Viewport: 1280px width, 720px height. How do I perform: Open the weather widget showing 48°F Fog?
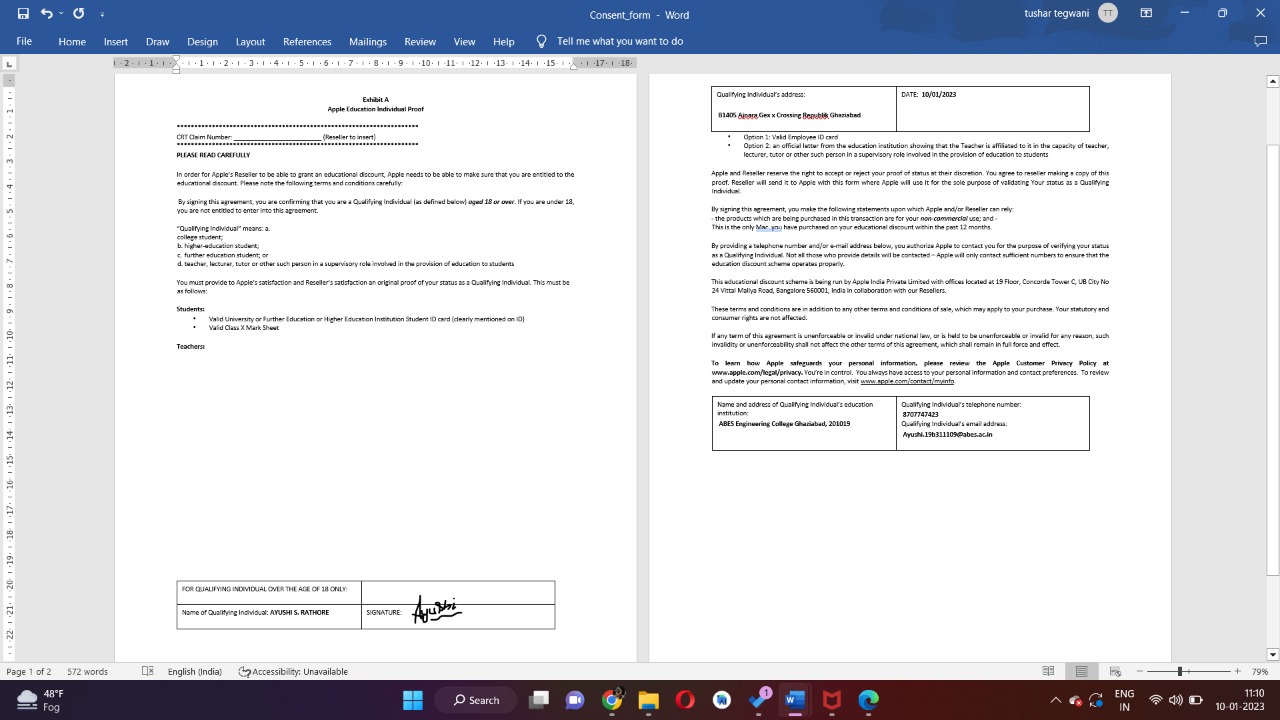click(x=40, y=700)
